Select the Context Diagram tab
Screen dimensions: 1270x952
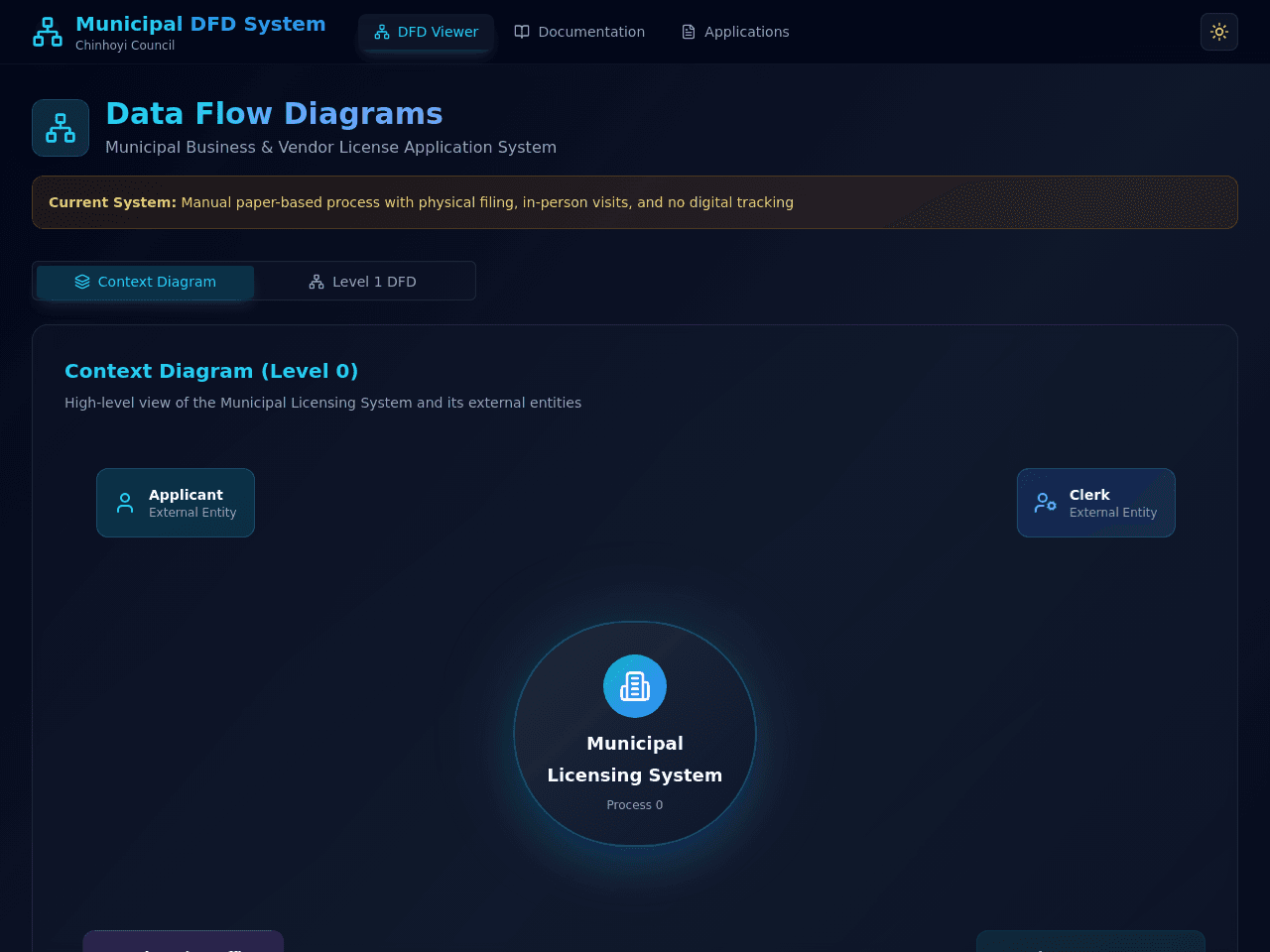point(146,282)
